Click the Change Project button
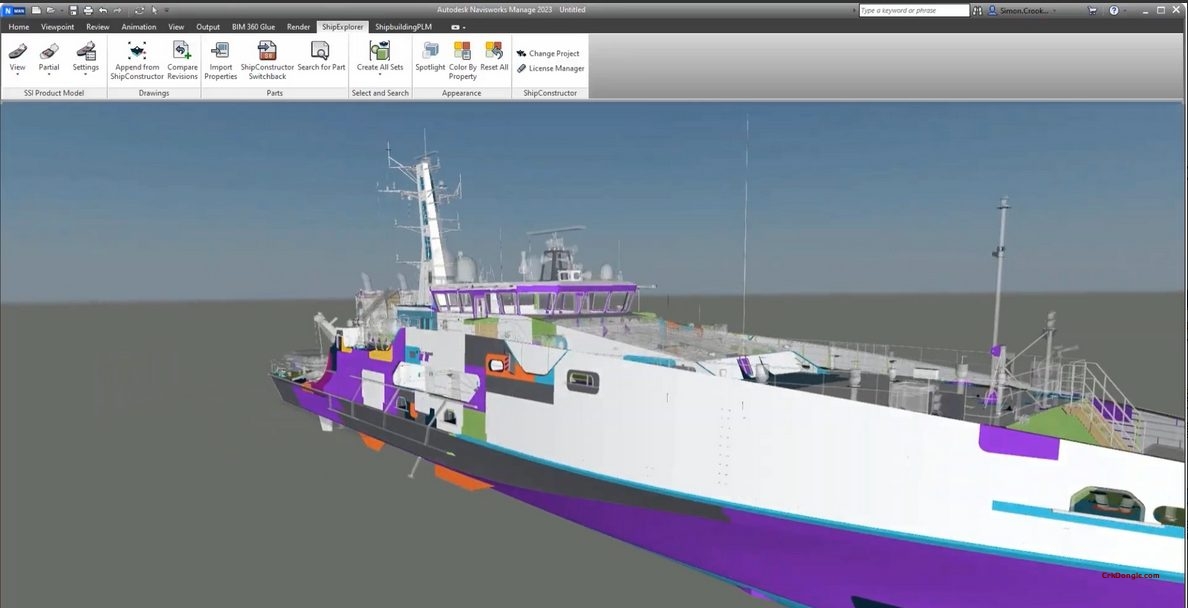Screen dimensions: 1188x608 pos(548,53)
